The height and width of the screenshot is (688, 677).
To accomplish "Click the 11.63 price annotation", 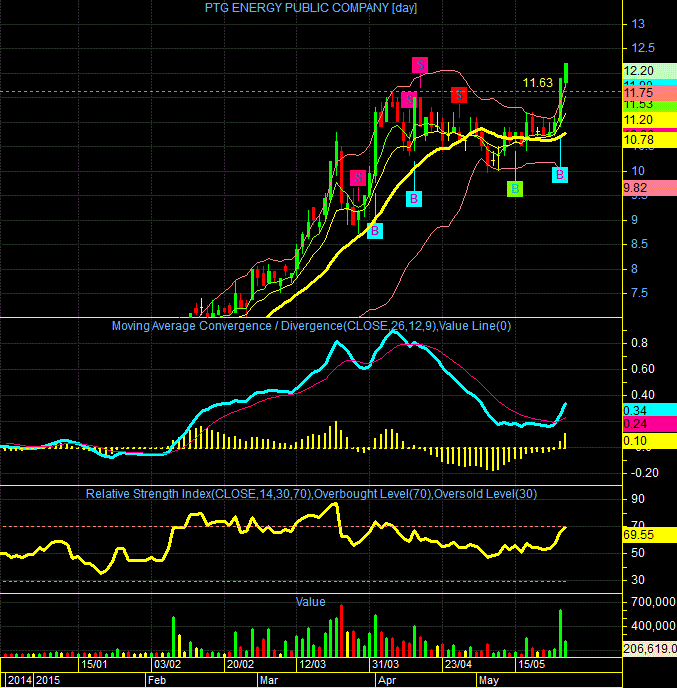I will pos(537,82).
